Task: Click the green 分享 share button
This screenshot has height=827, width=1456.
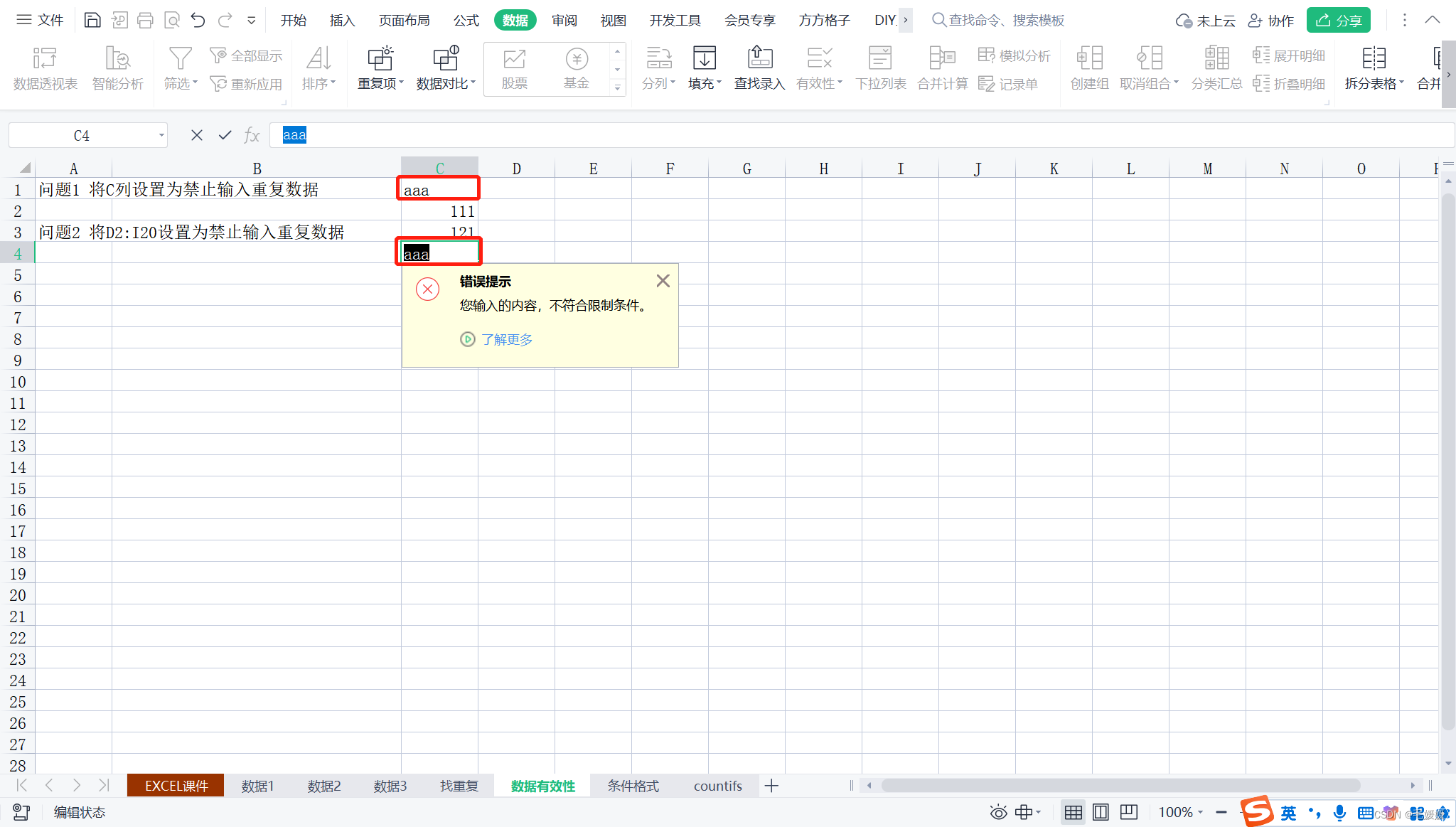Action: coord(1338,20)
